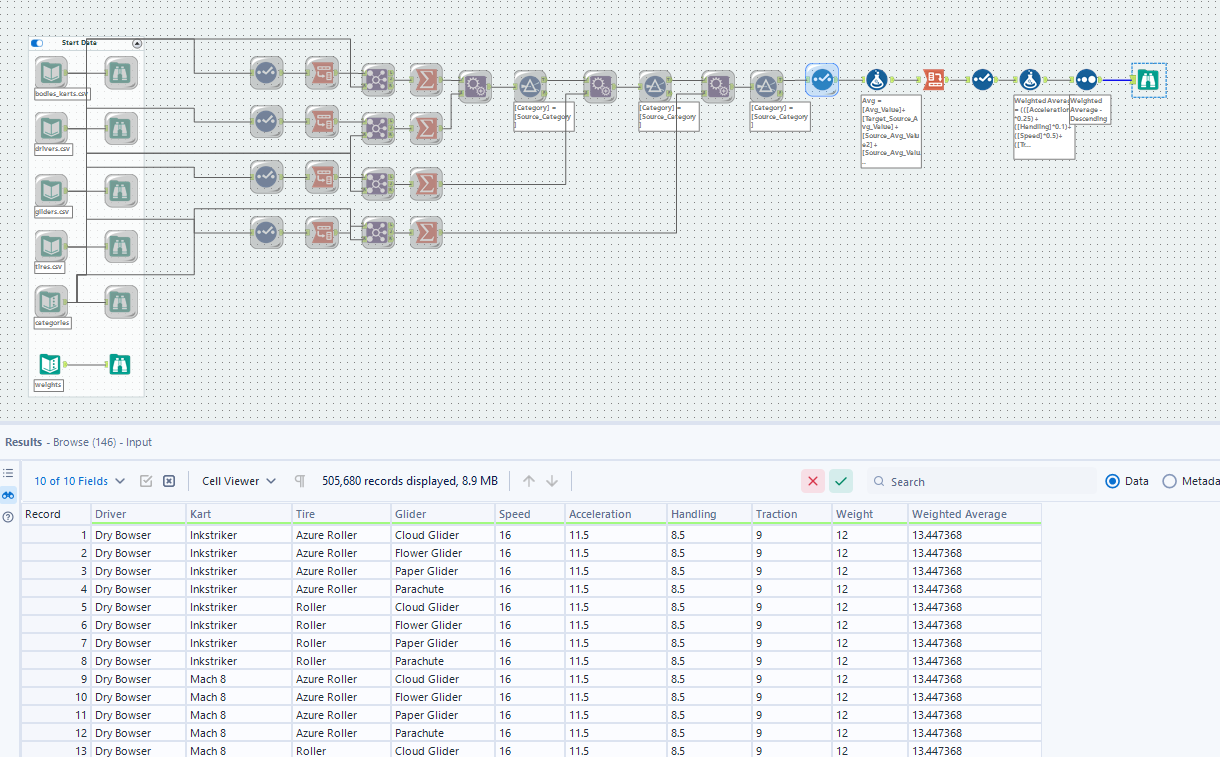Click the tool annotated Weighted Average - Descending

coord(1086,80)
